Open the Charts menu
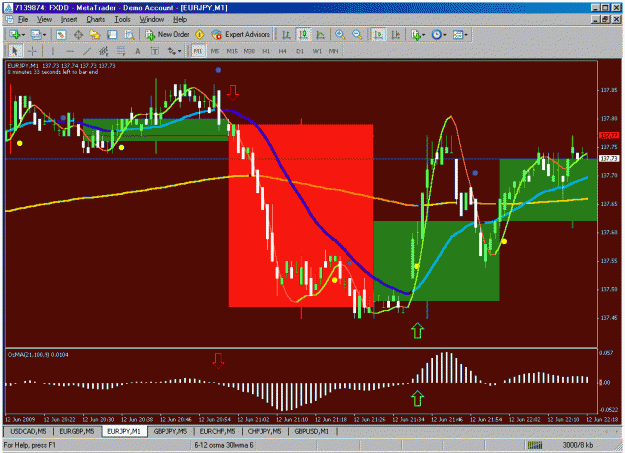Screen dimensions: 625x453 96,19
